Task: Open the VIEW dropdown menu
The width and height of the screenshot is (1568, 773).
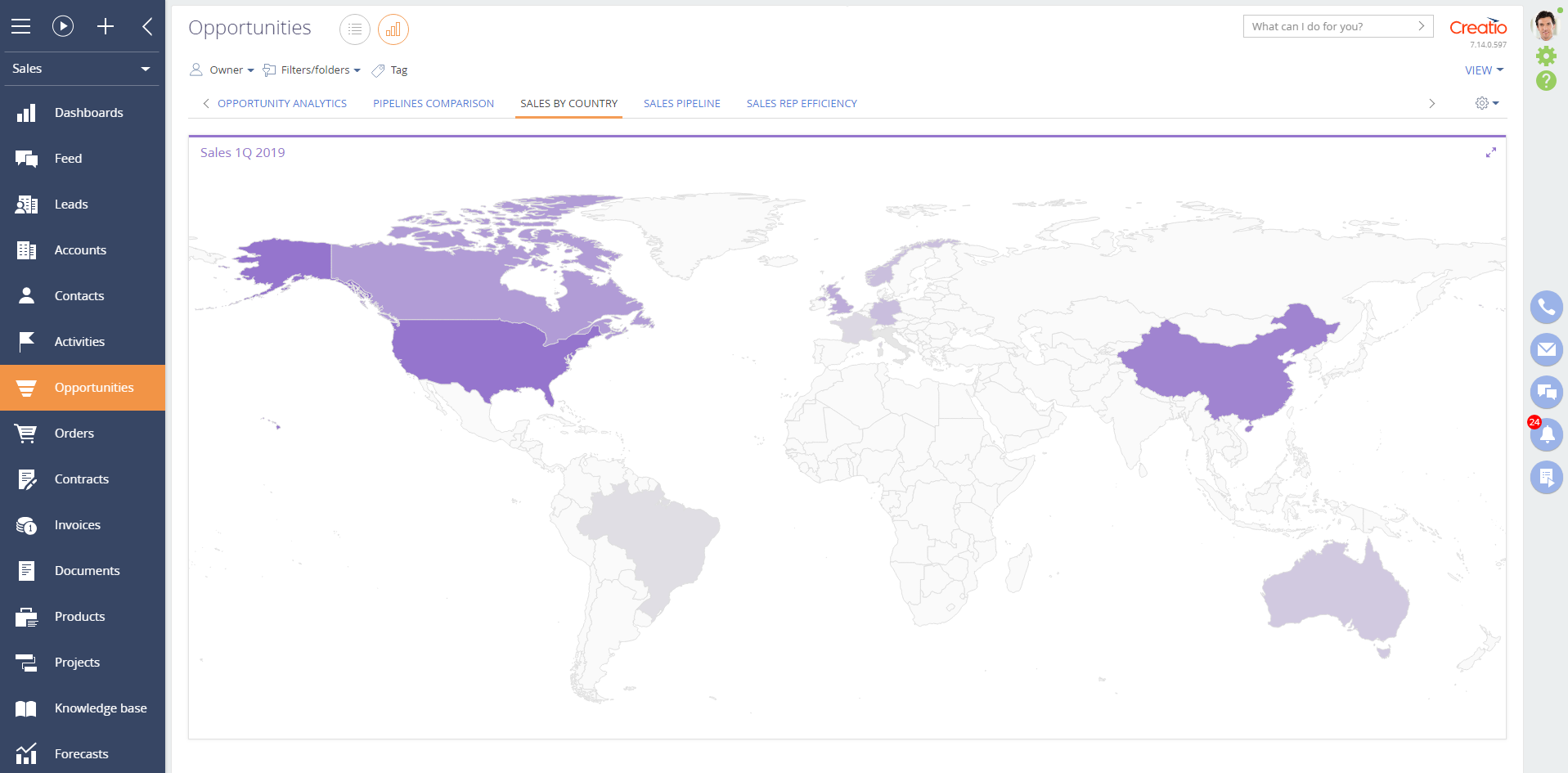Action: pyautogui.click(x=1483, y=70)
